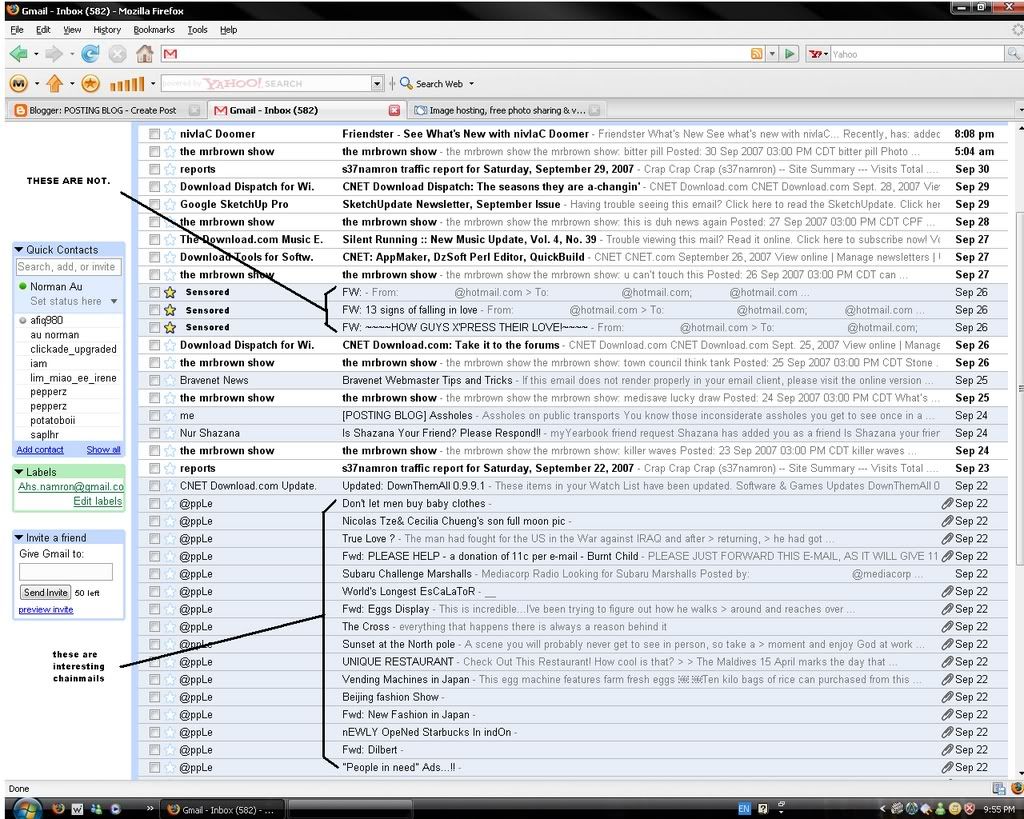1024x819 pixels.
Task: Click the 'Give Gmail to' email field
Action: point(66,572)
